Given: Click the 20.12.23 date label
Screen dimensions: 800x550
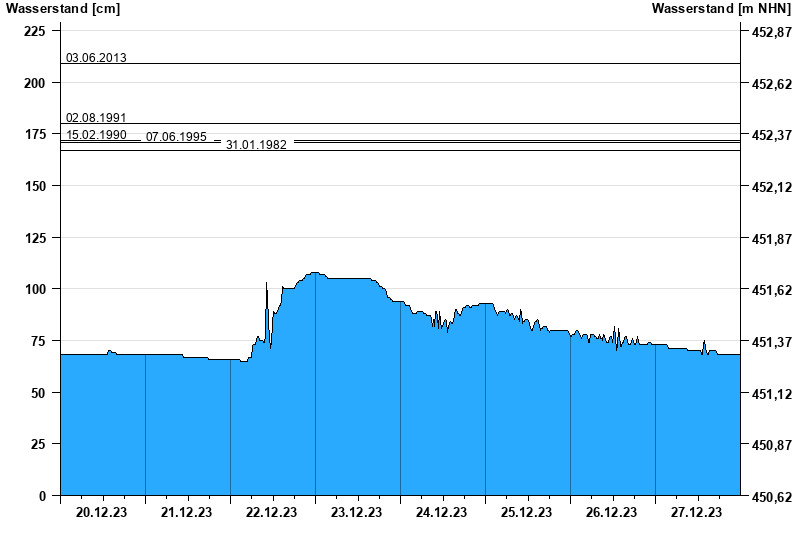Looking at the screenshot, I should point(102,512).
